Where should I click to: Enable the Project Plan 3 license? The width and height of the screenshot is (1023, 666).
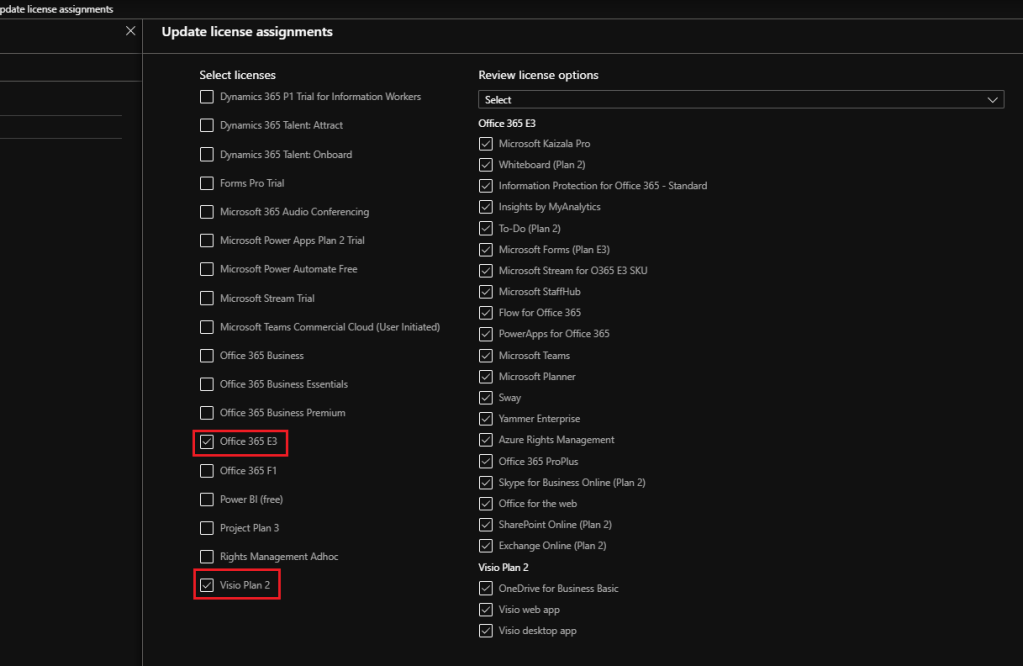207,528
